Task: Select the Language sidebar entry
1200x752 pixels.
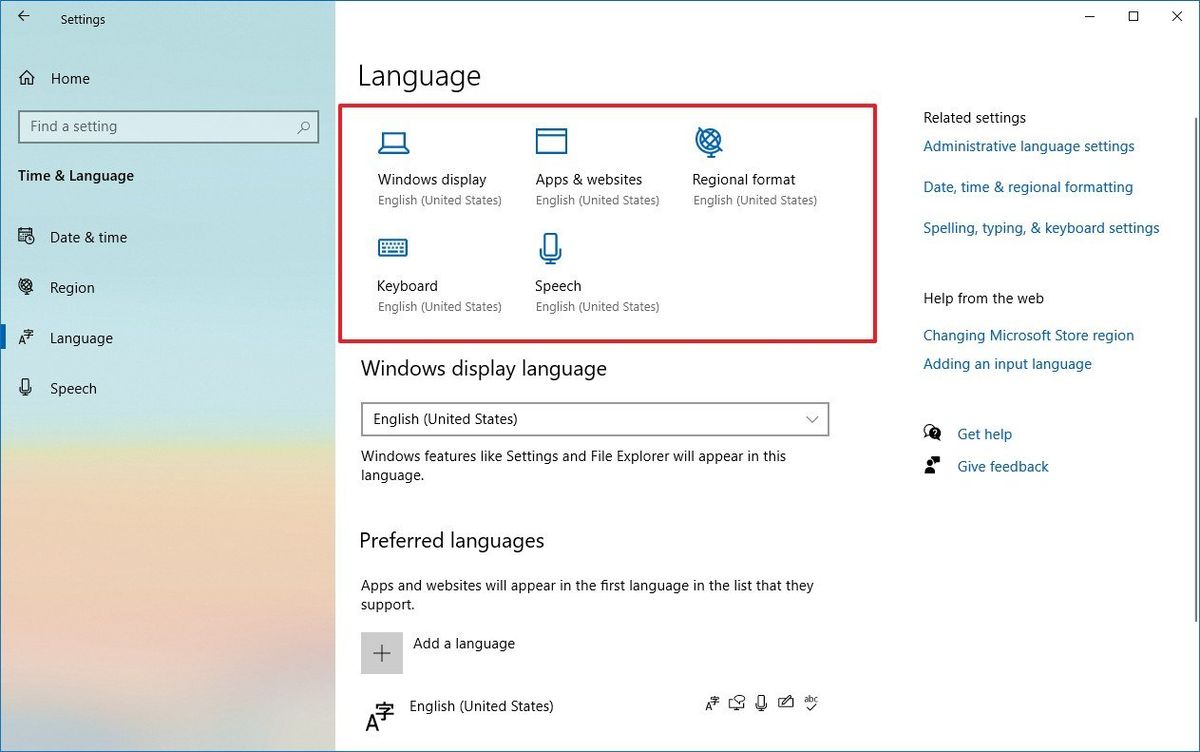Action: [80, 338]
